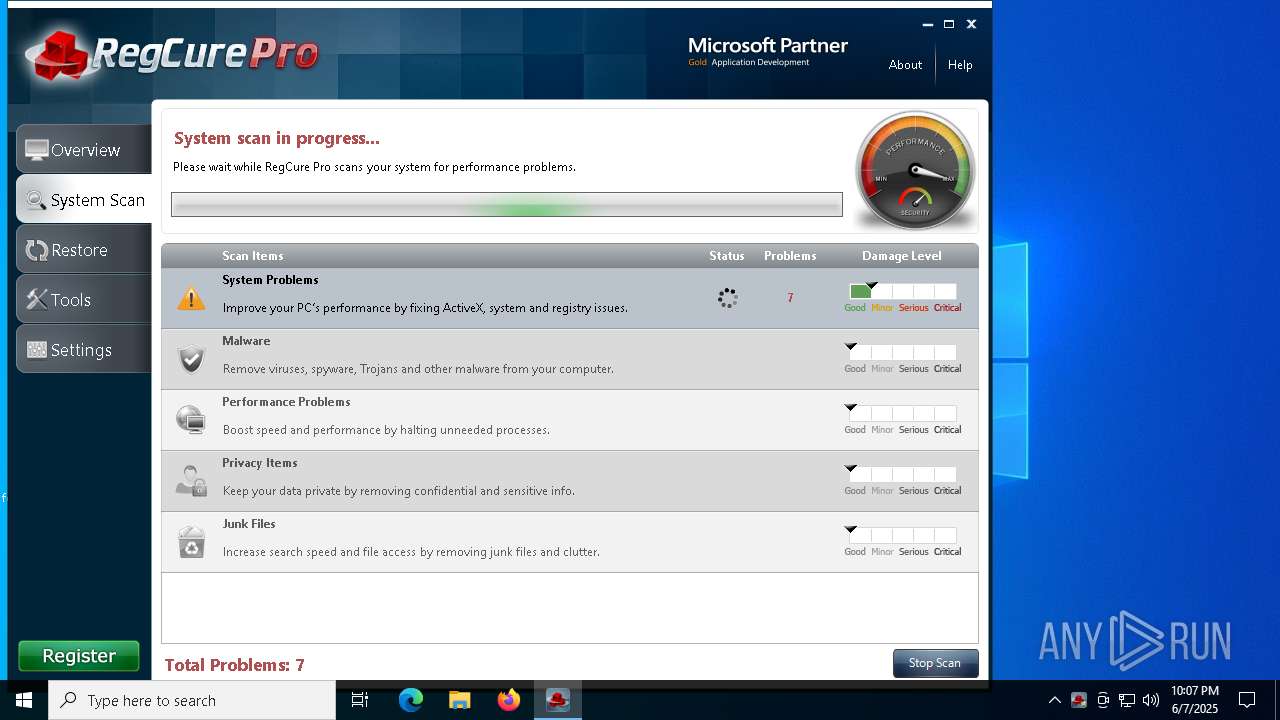
Task: Click the Total Problems: 7 text
Action: point(234,665)
